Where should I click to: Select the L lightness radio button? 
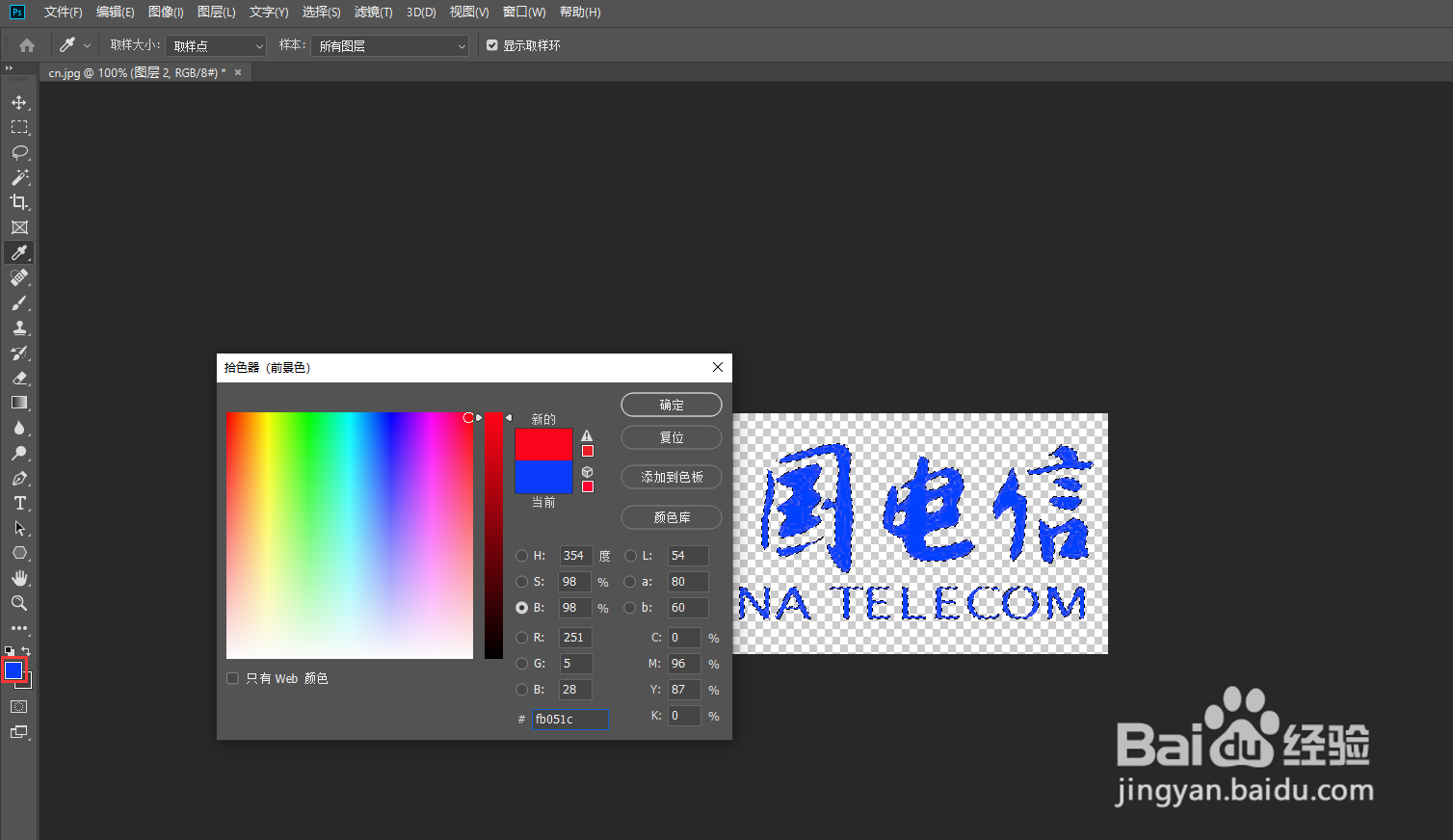pyautogui.click(x=630, y=556)
